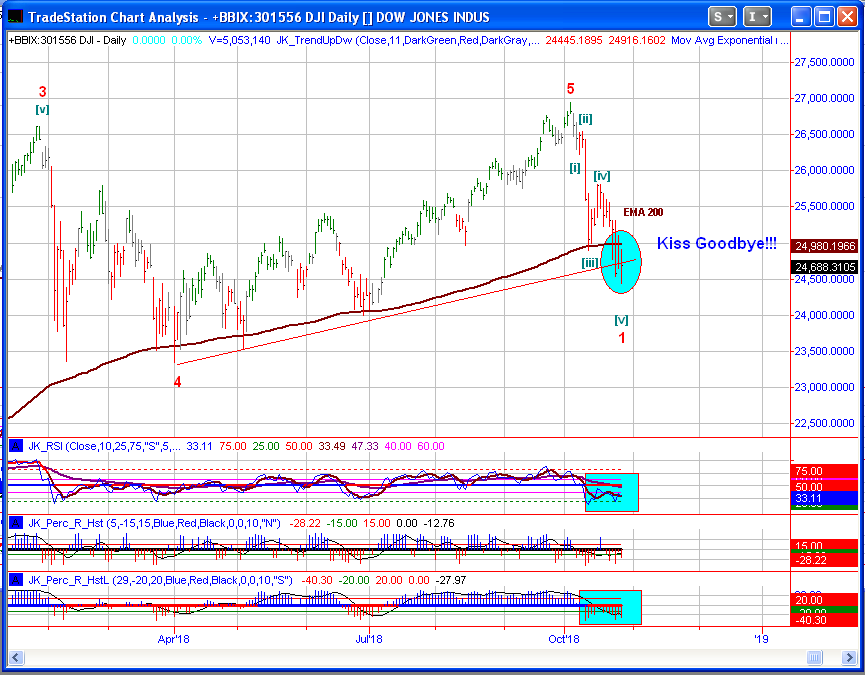Click the -28.22 value tag on axis

(x=825, y=560)
